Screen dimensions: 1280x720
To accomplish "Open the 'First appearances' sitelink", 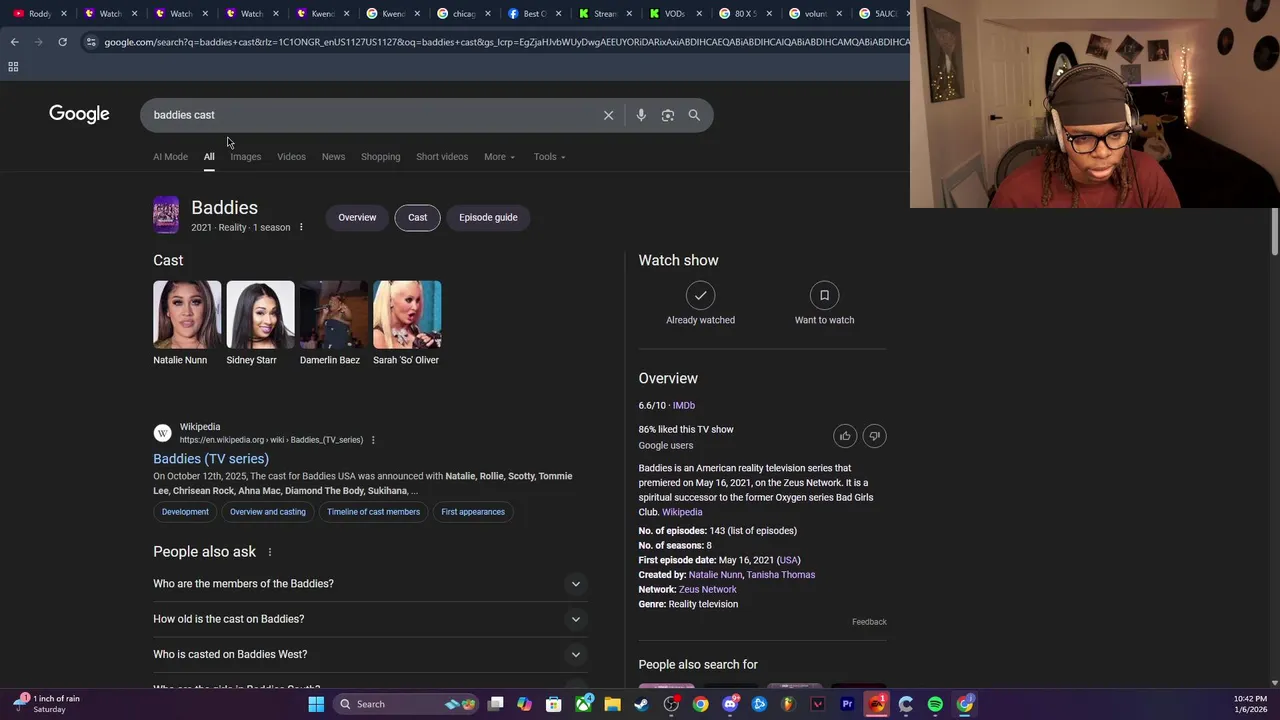I will click(x=473, y=512).
